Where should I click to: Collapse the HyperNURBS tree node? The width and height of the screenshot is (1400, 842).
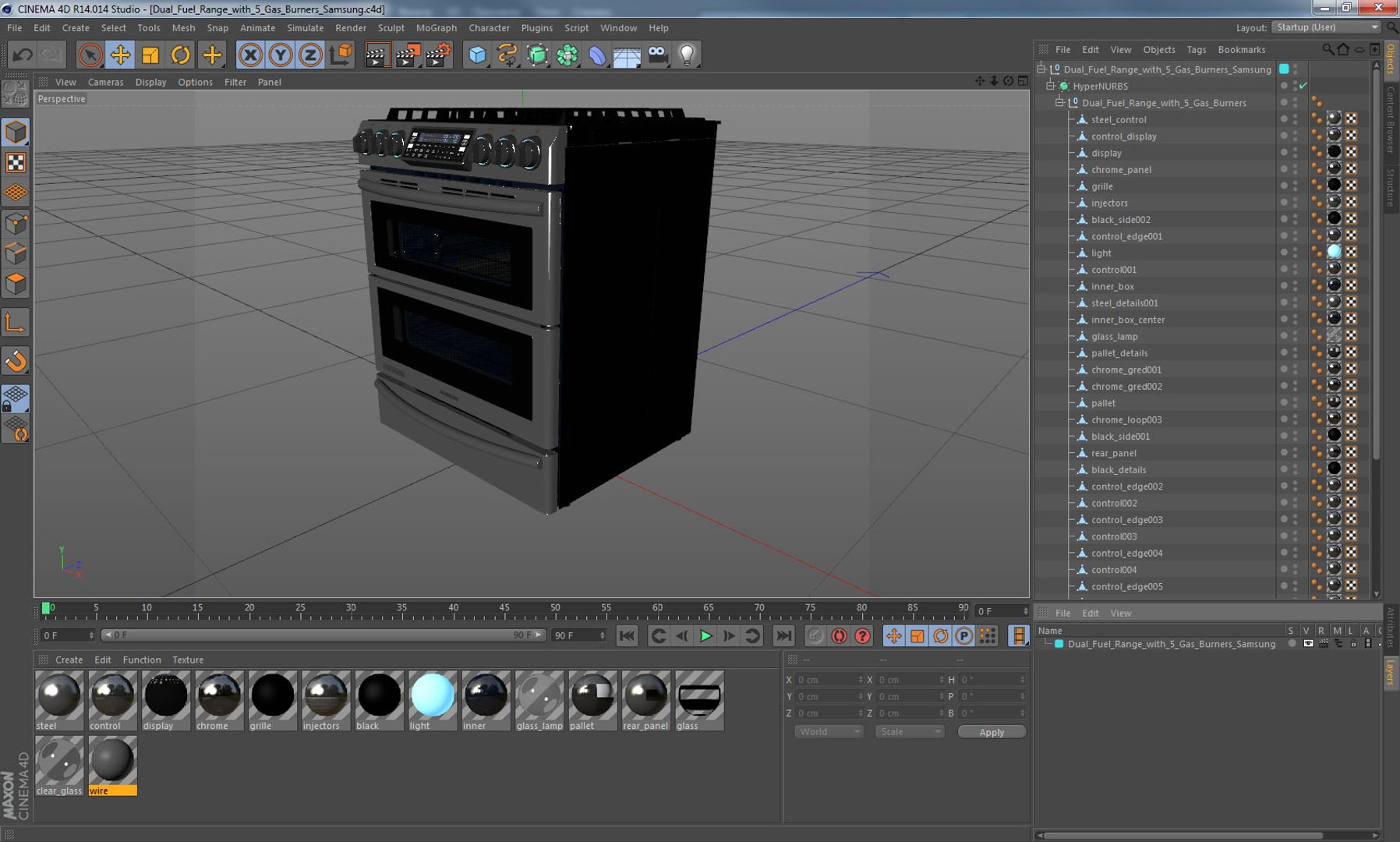click(x=1050, y=86)
